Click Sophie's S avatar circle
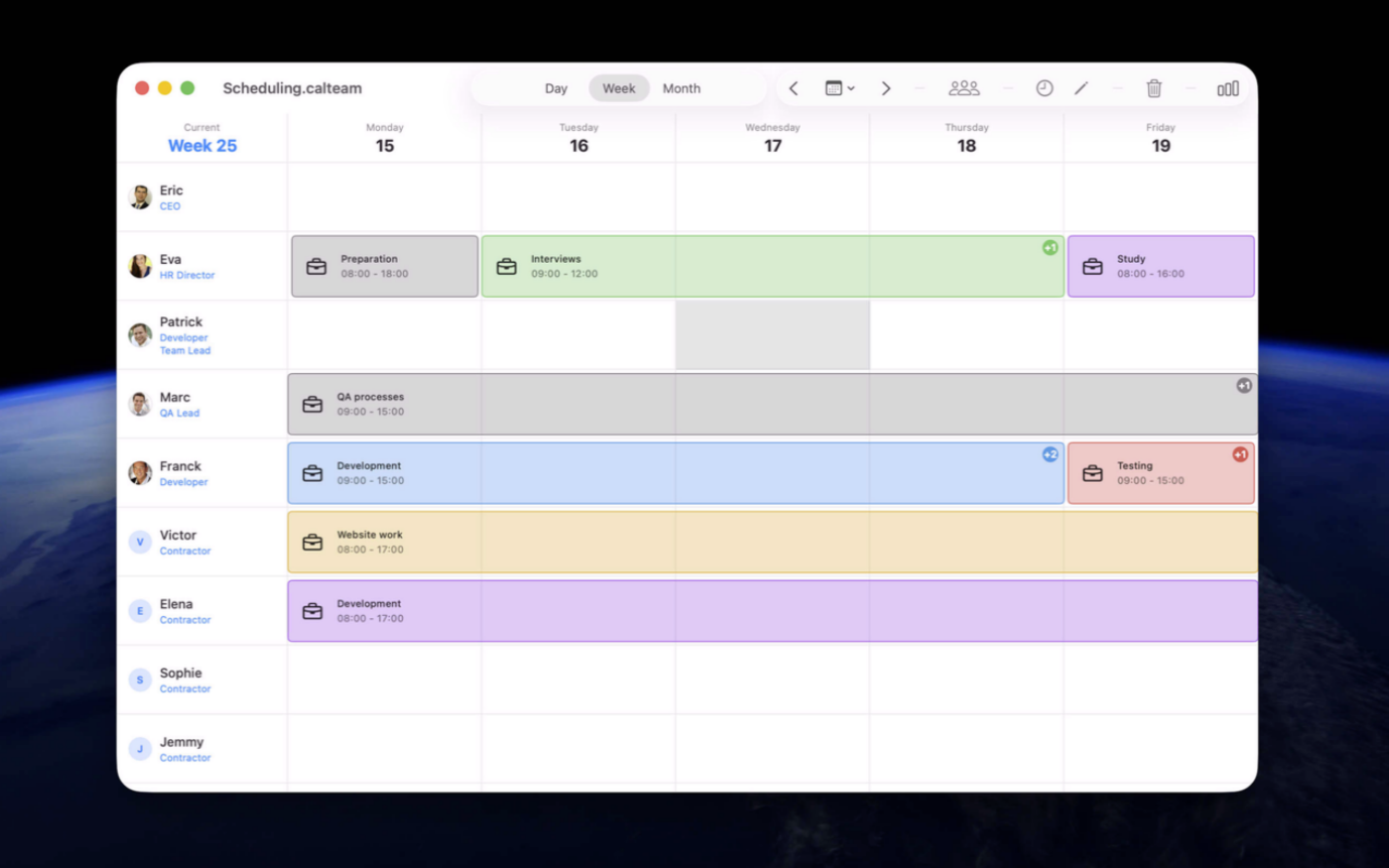The height and width of the screenshot is (868, 1389). pos(140,680)
